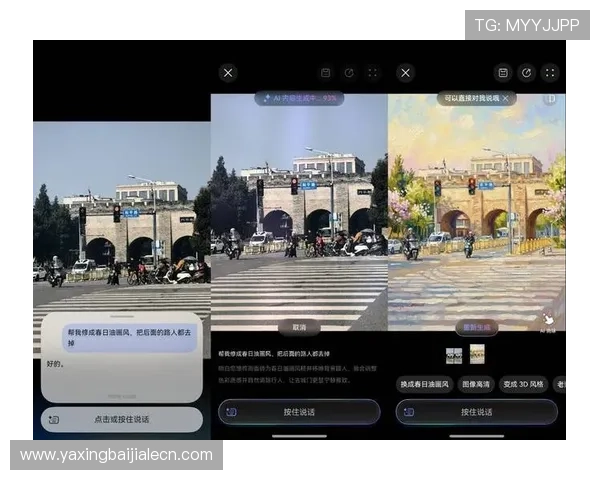
Task: Cancel generation with the 取消 button
Action: [299, 327]
